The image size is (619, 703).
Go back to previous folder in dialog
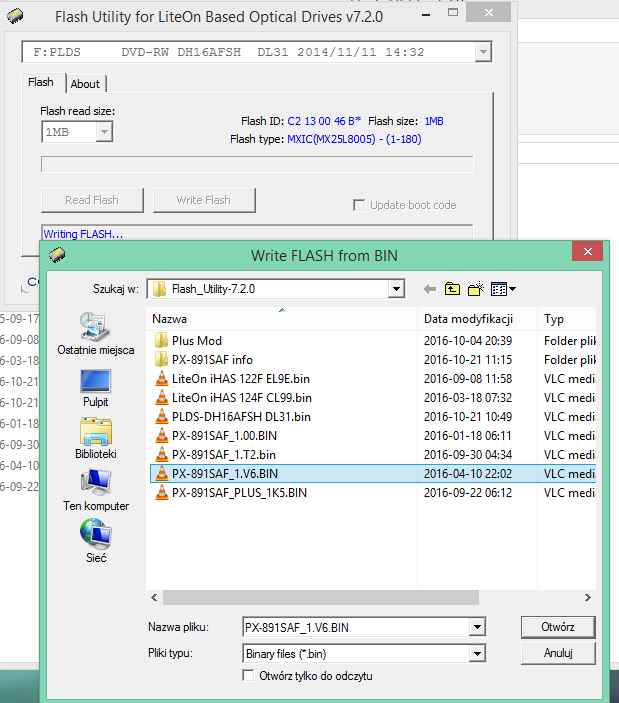[x=430, y=289]
